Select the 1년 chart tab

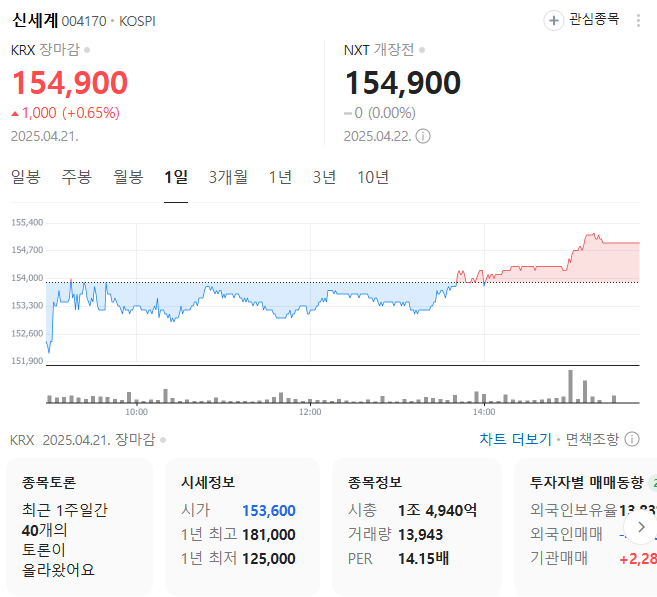[280, 177]
